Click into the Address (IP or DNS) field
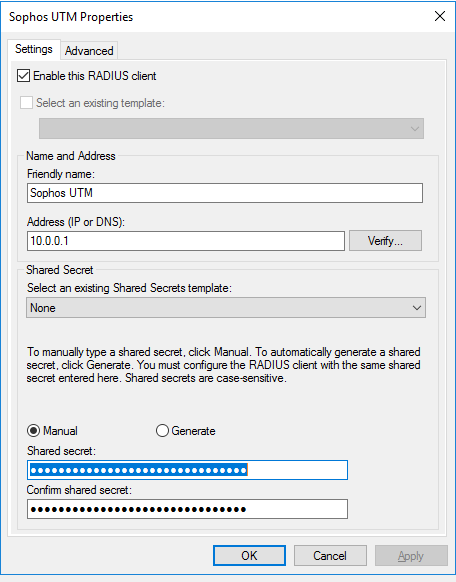This screenshot has width=456, height=582. pos(186,241)
